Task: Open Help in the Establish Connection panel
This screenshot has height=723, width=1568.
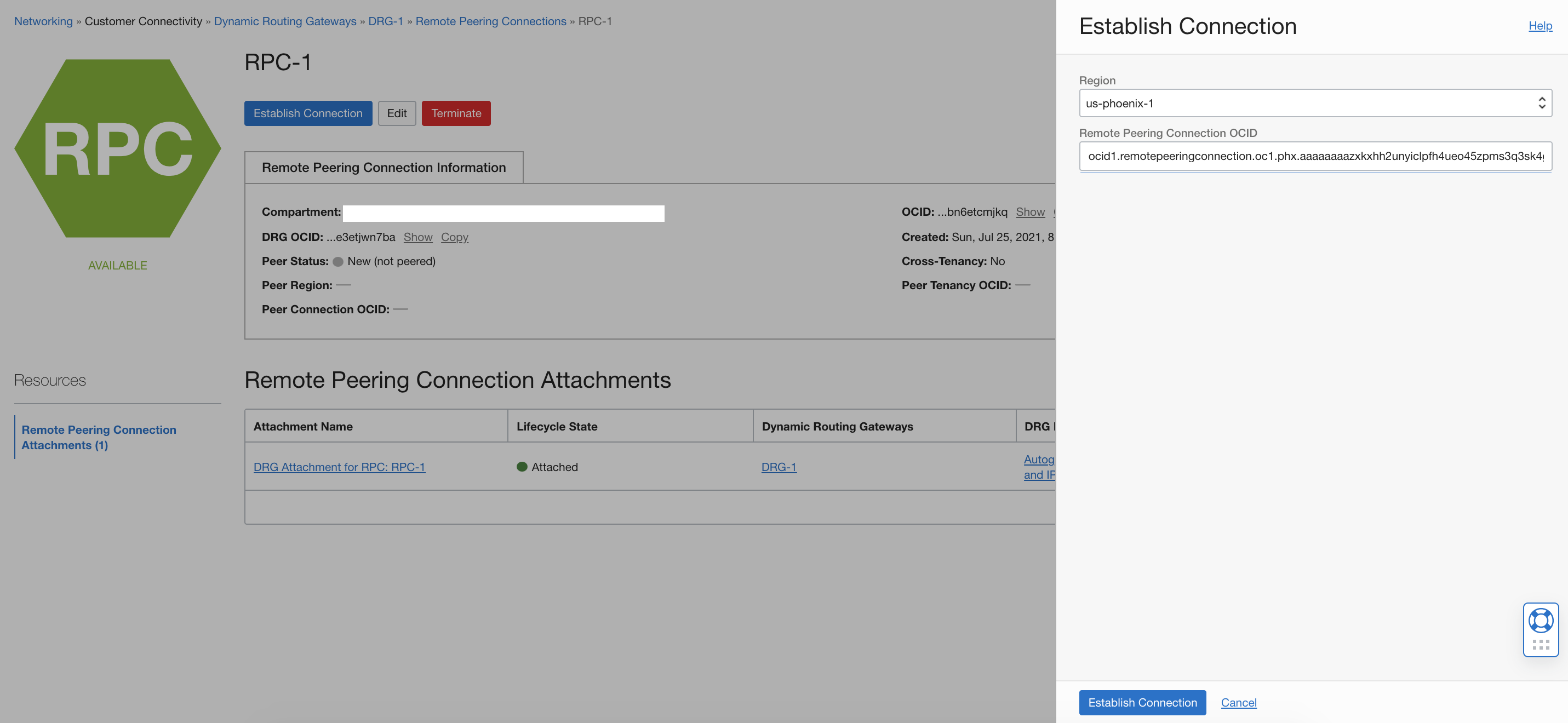Action: 1540,26
